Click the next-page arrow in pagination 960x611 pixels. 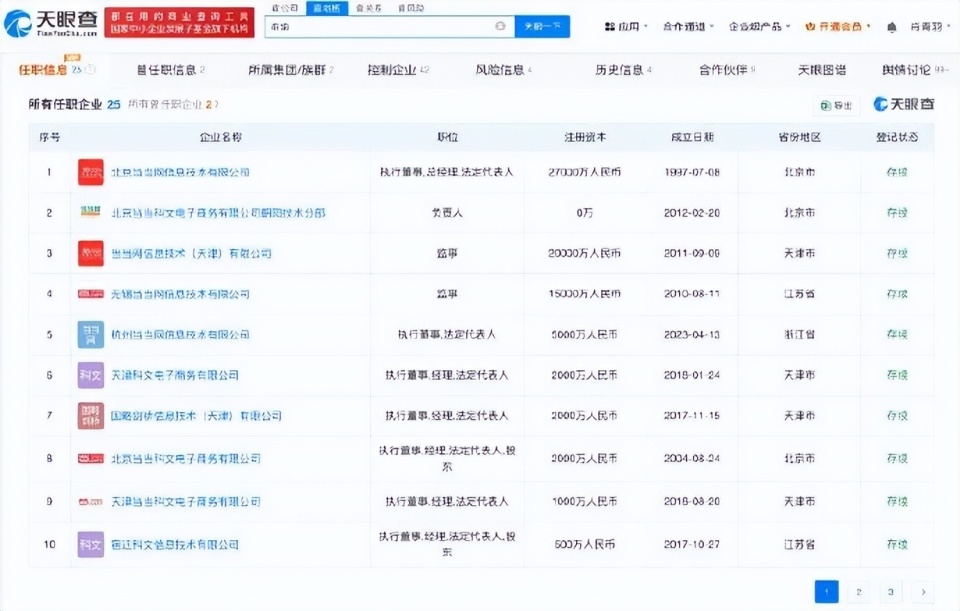pyautogui.click(x=923, y=591)
